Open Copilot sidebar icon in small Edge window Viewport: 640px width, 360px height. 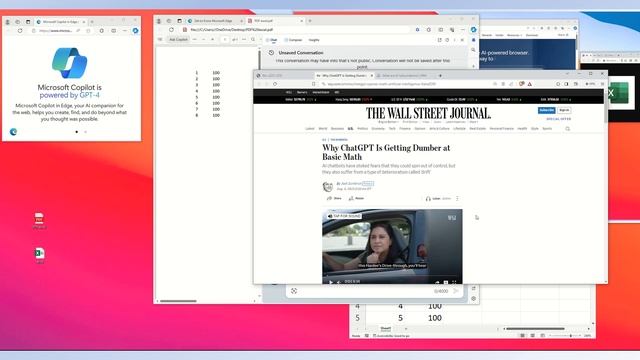tap(135, 31)
